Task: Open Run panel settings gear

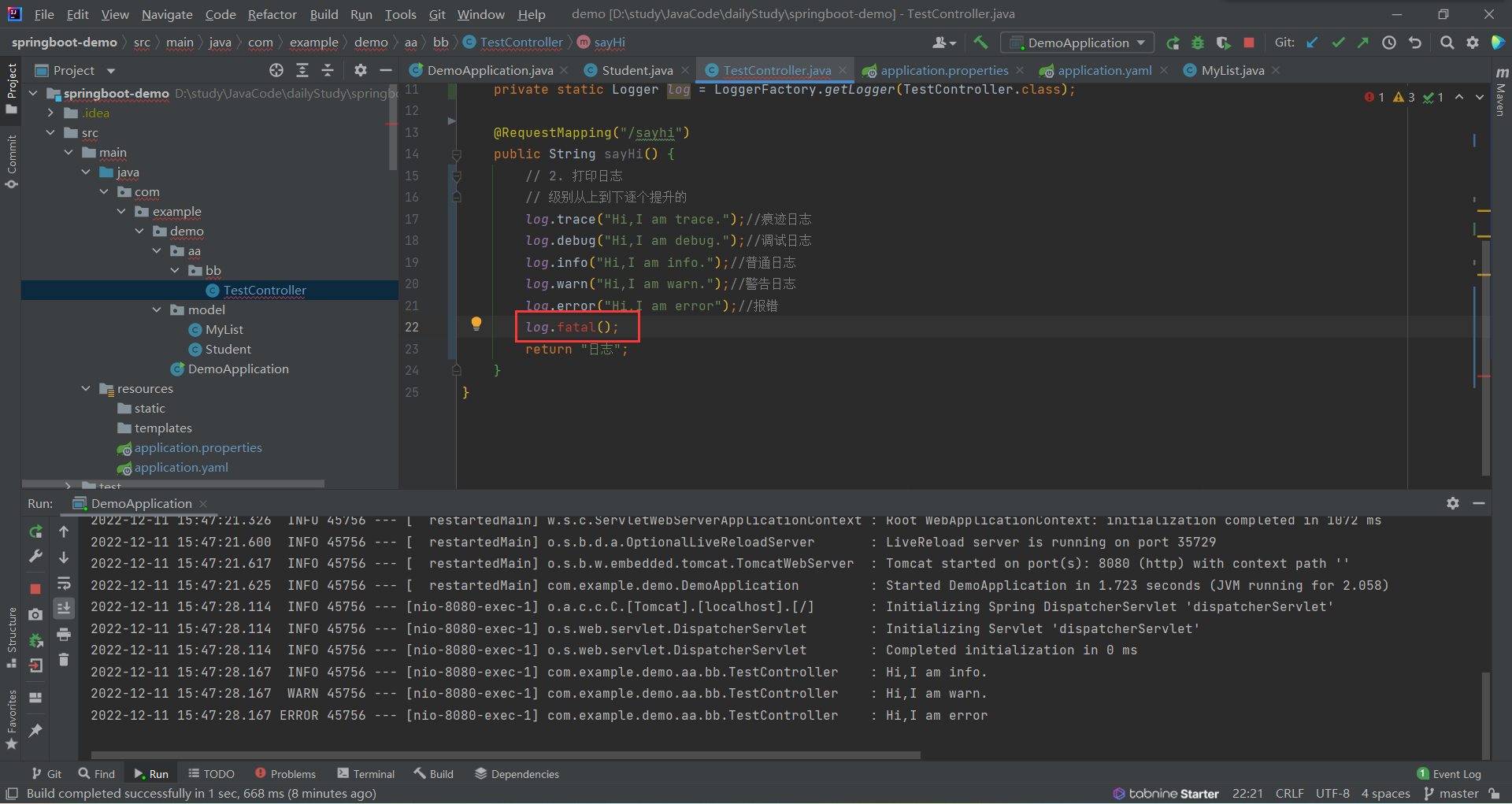Action: 1453,503
